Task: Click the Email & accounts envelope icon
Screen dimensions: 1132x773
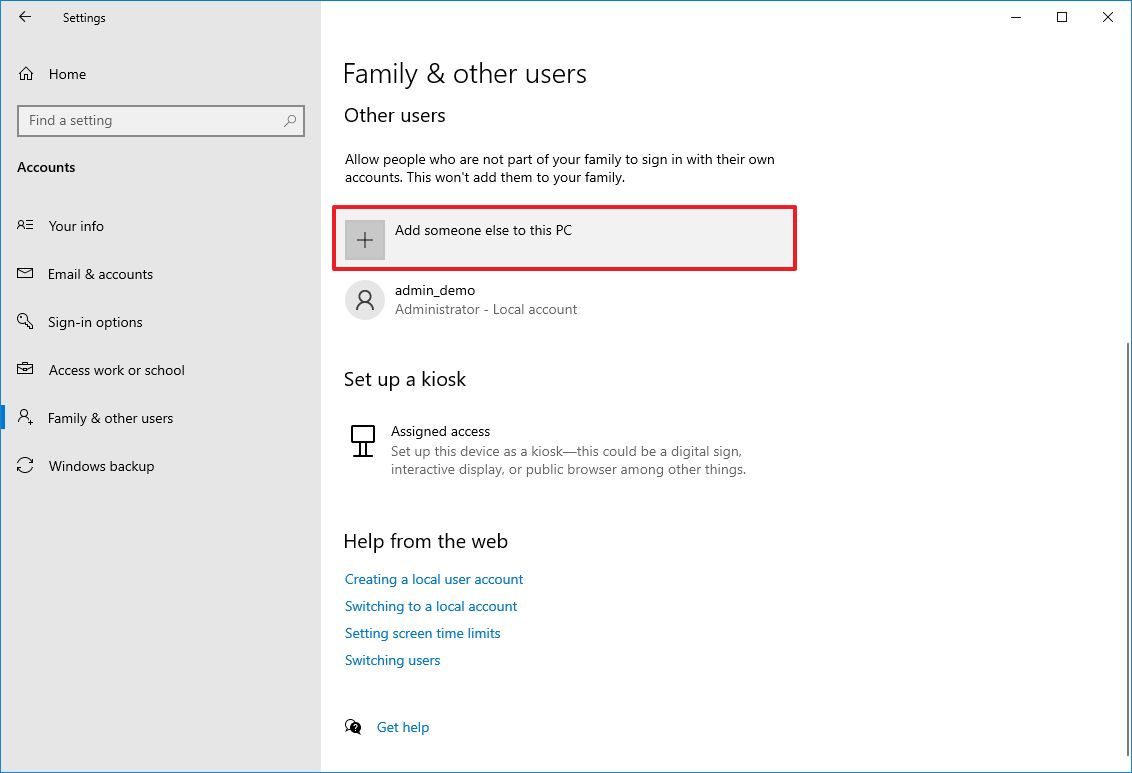Action: pyautogui.click(x=24, y=274)
